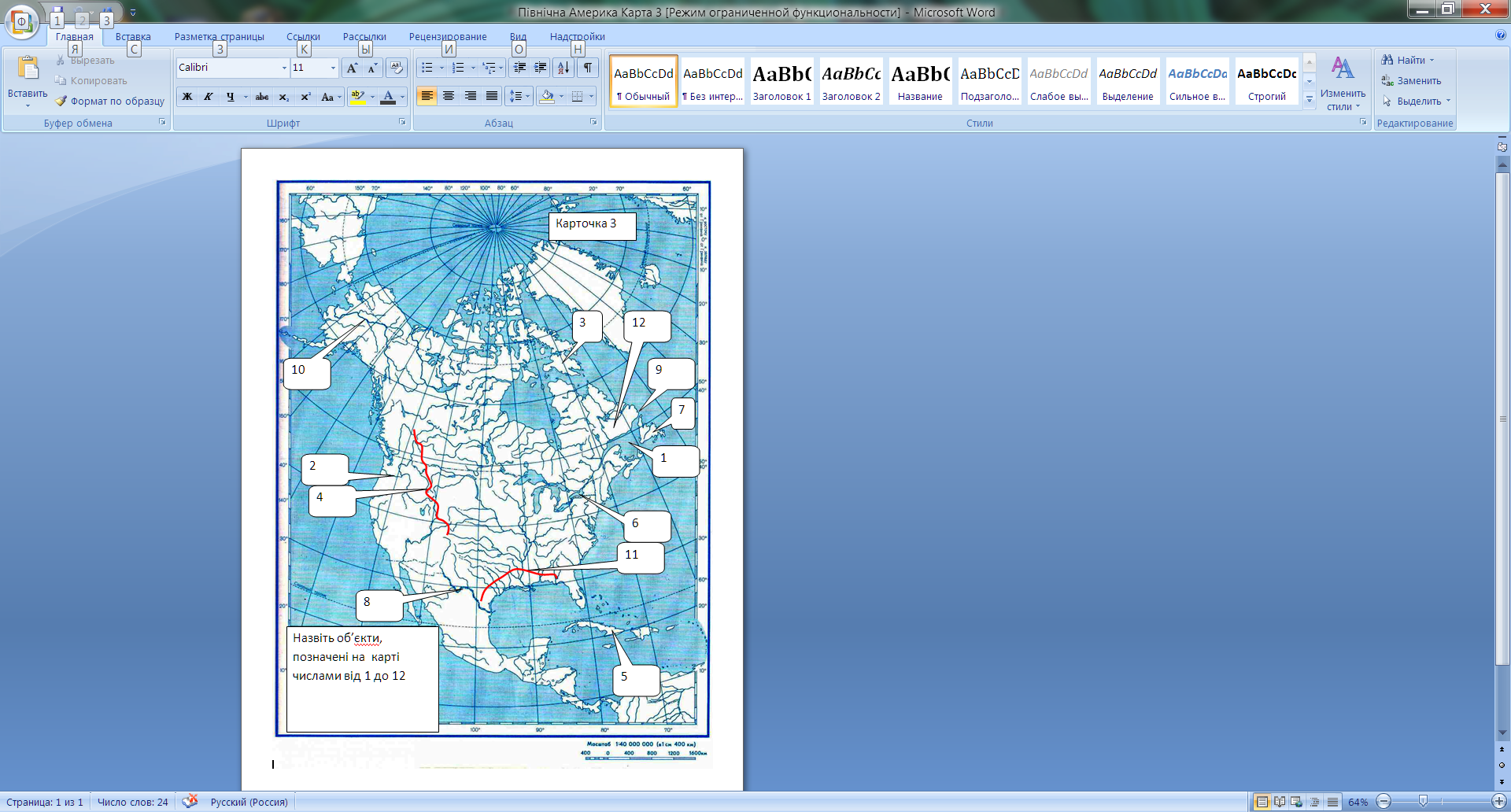The image size is (1511, 812).
Task: Show paragraph marks with the pilcrow icon
Action: [x=587, y=68]
